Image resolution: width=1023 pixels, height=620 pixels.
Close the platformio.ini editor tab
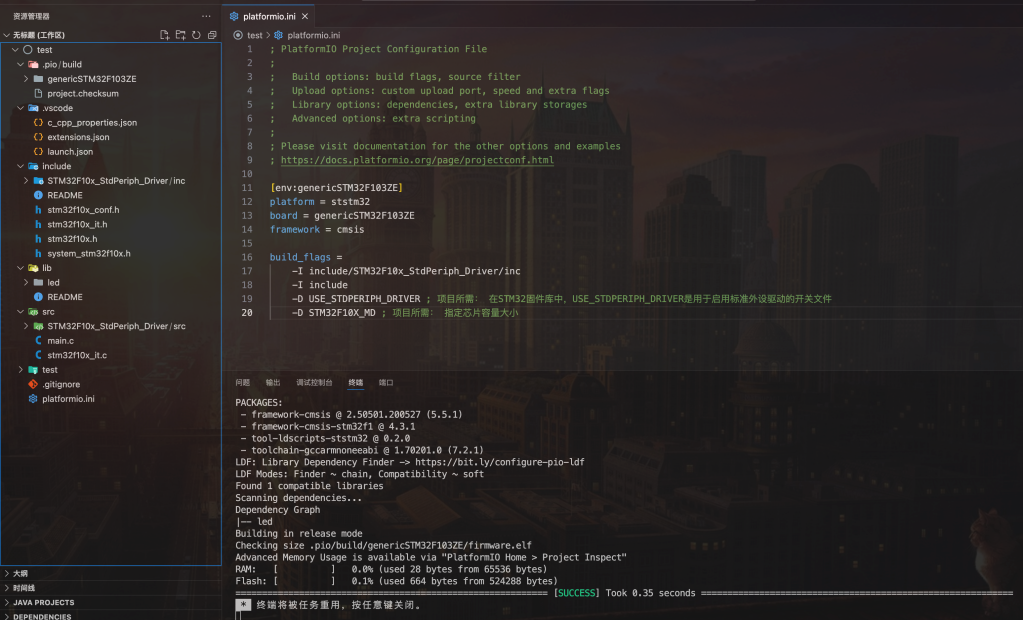point(305,16)
